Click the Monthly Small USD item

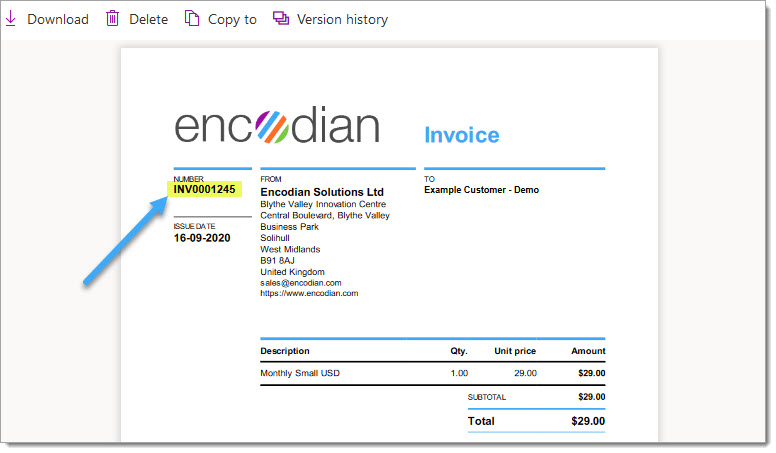(x=300, y=373)
